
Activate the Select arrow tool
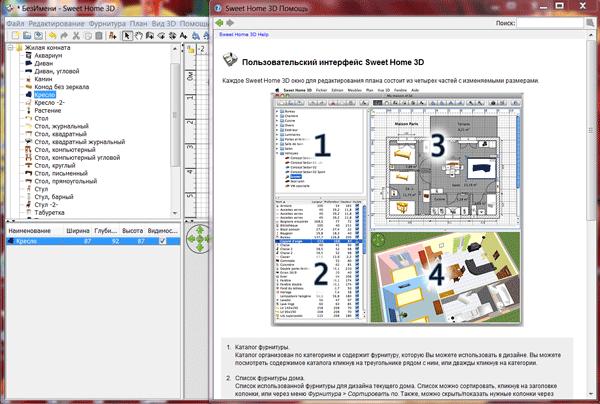tap(127, 36)
